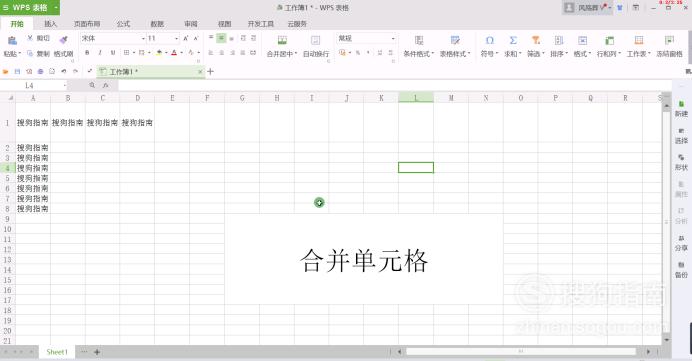Add a new sheet with plus button
The width and height of the screenshot is (692, 361).
coord(97,352)
